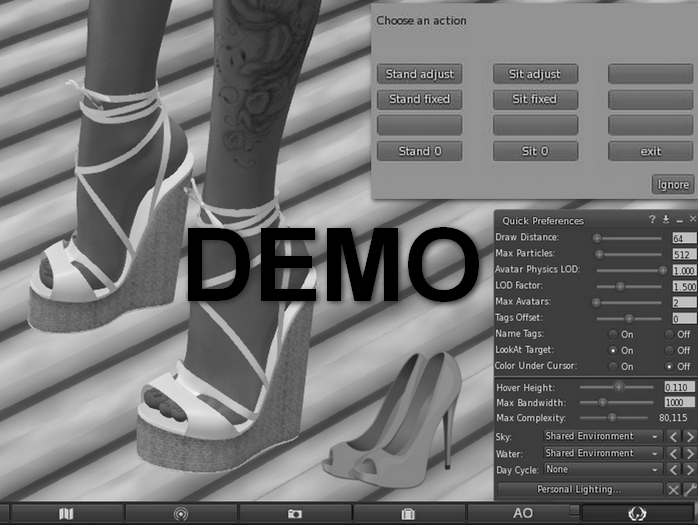
Task: Click the Sit adjust button
Action: click(x=535, y=74)
